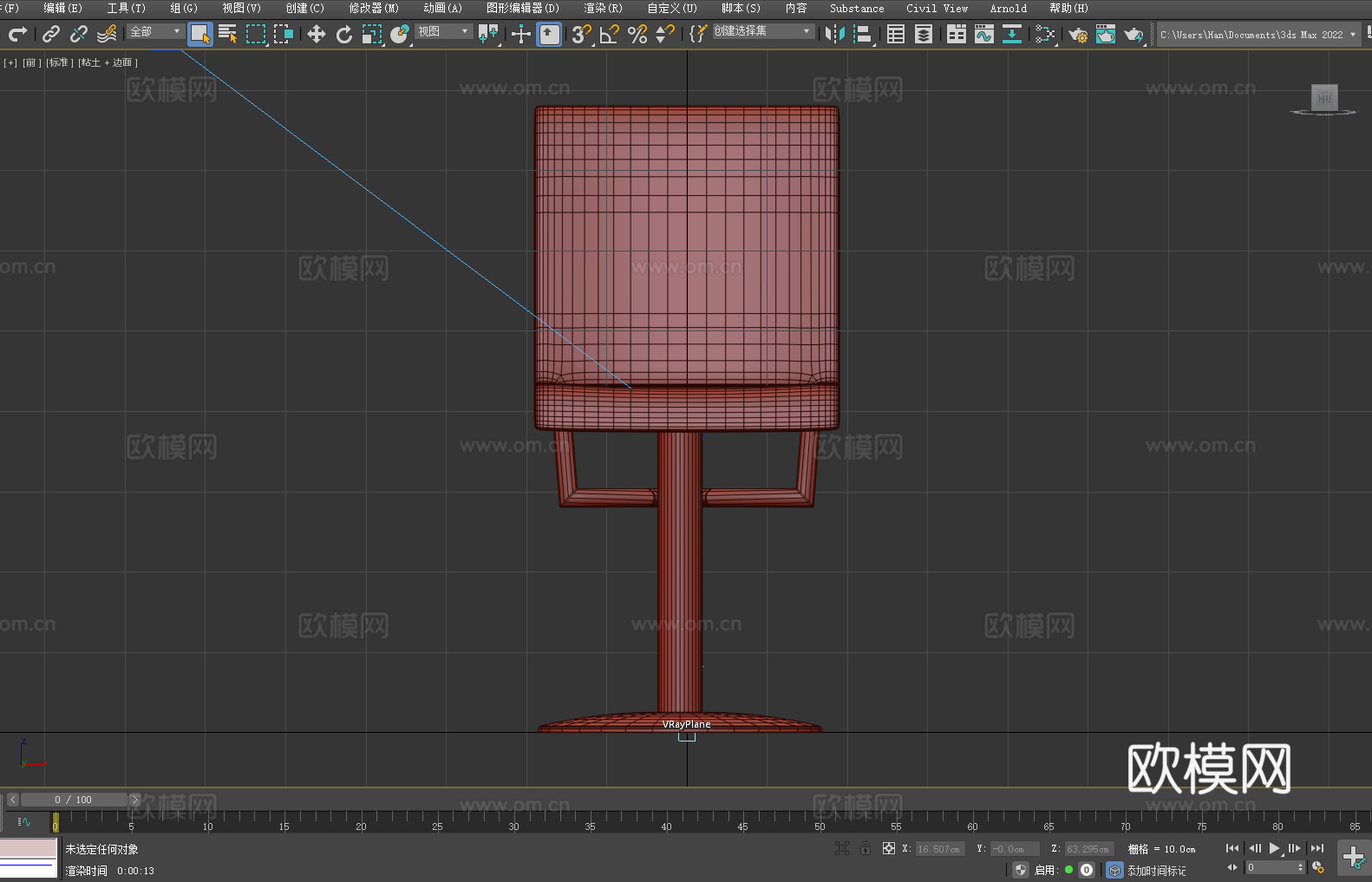Image resolution: width=1372 pixels, height=882 pixels.
Task: Step time slider back with left arrow
Action: click(x=13, y=800)
